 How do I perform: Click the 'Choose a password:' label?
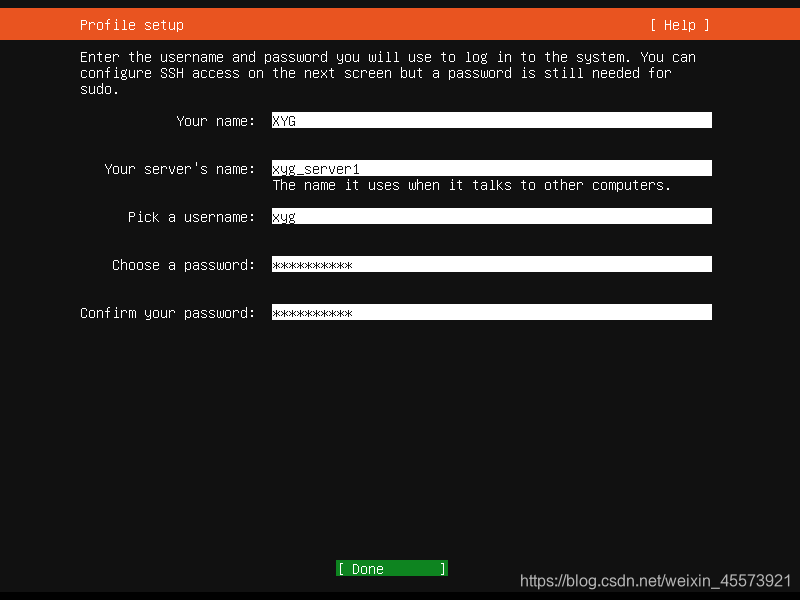pos(183,265)
